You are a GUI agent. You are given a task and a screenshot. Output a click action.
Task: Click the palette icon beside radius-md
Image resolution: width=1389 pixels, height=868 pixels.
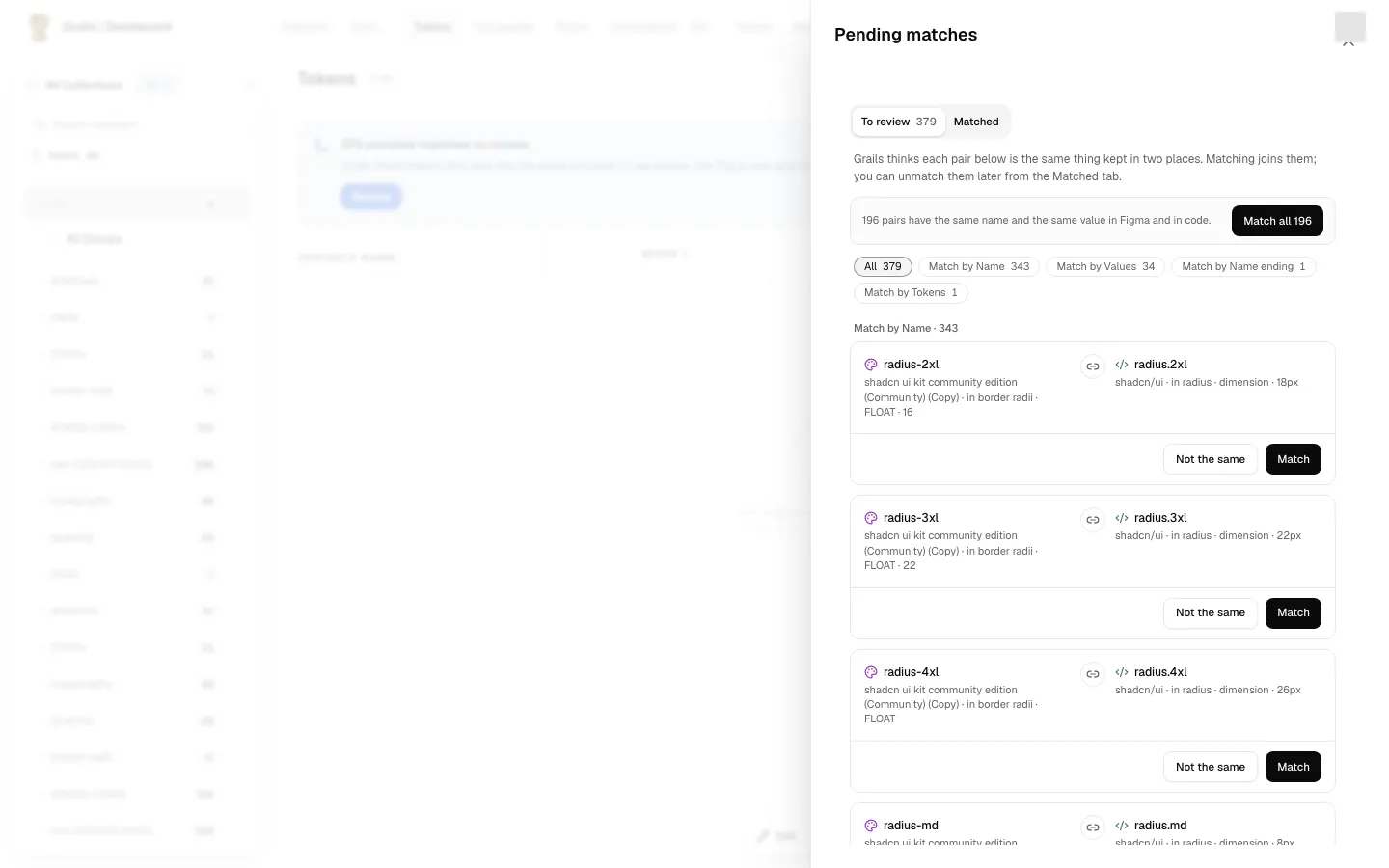pos(871,826)
